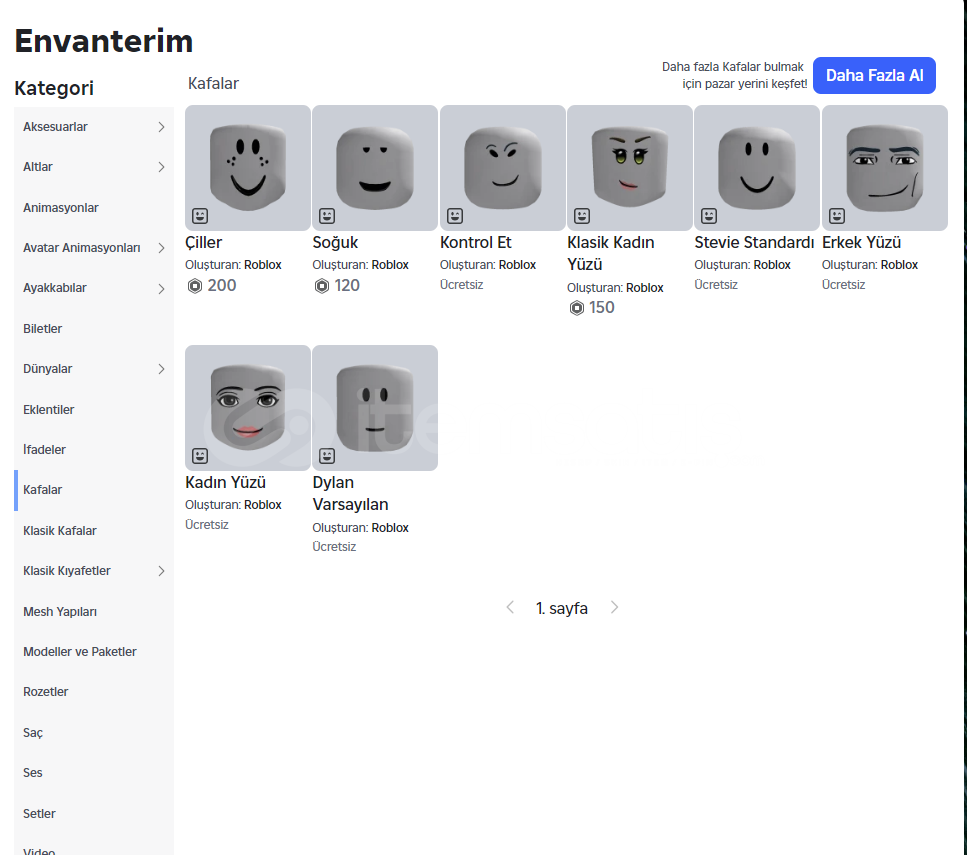The image size is (967, 855).
Task: Expand the Aksesuarlar category chevron
Action: tap(161, 127)
